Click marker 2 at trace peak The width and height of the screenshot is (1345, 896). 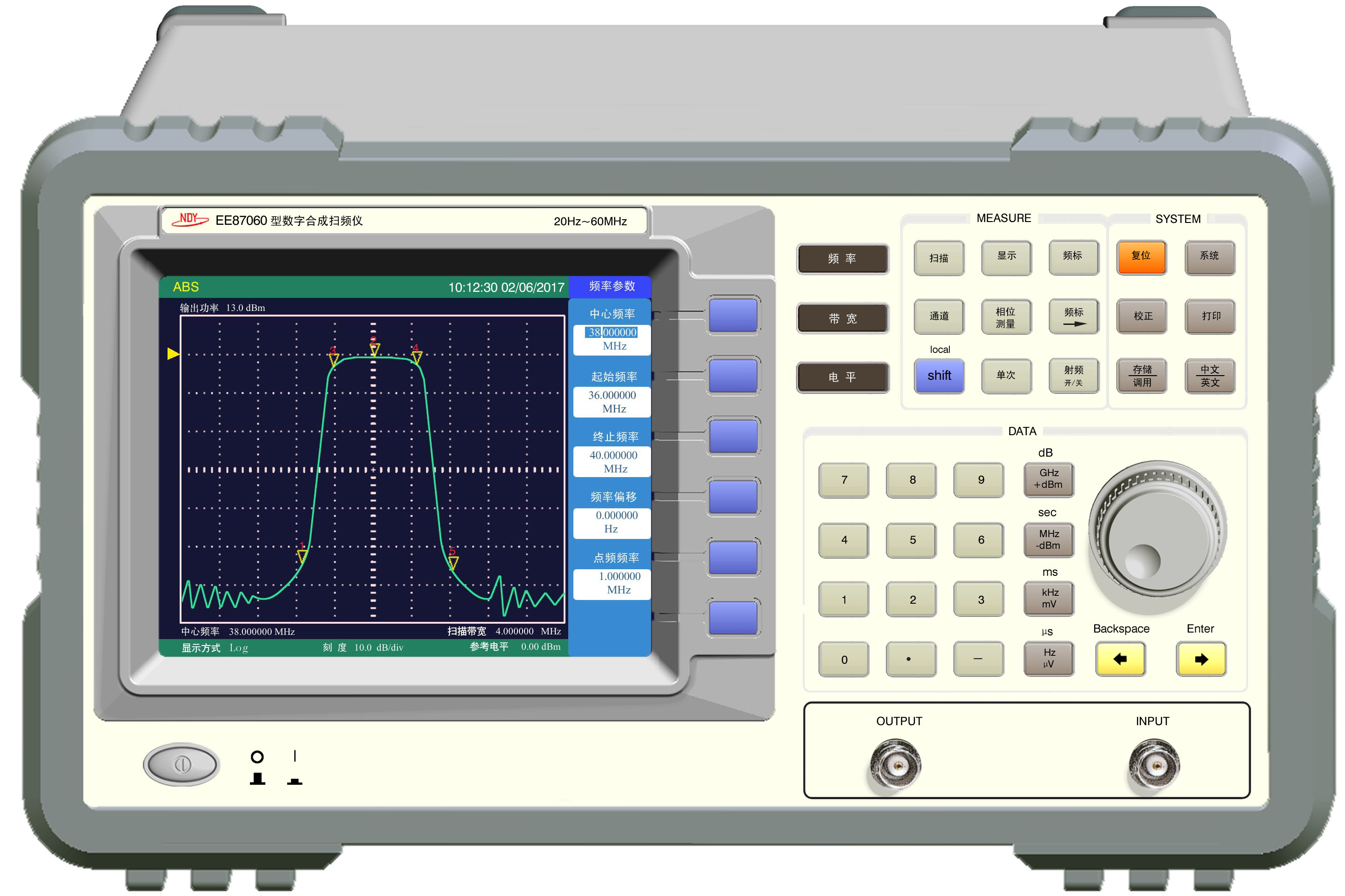click(374, 349)
